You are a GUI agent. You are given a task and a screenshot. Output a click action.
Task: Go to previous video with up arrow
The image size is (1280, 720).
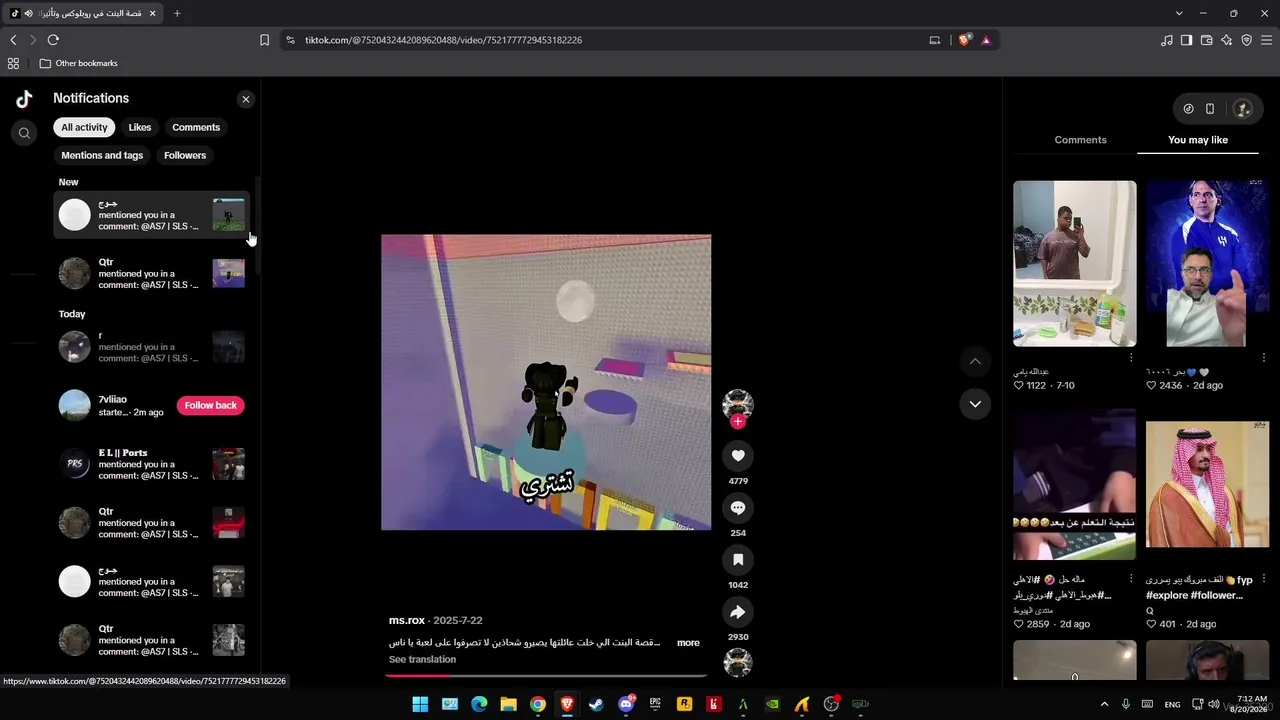pyautogui.click(x=975, y=361)
